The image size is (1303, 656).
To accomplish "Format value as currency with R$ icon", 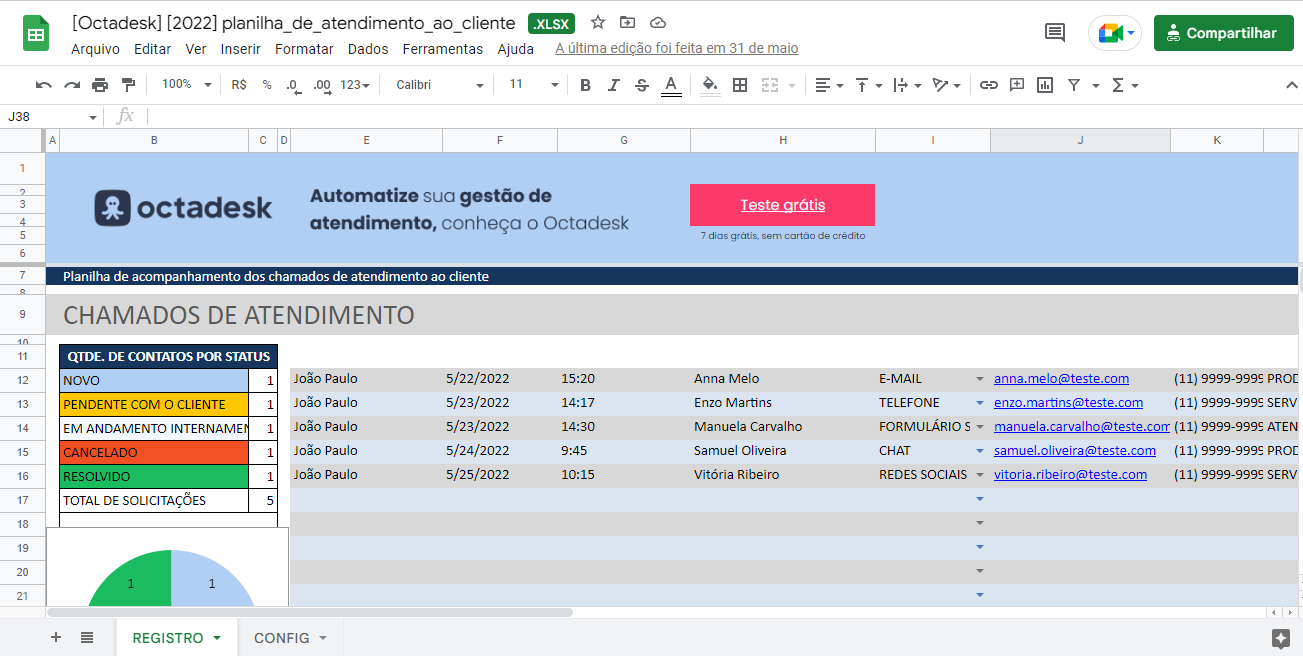I will [239, 85].
